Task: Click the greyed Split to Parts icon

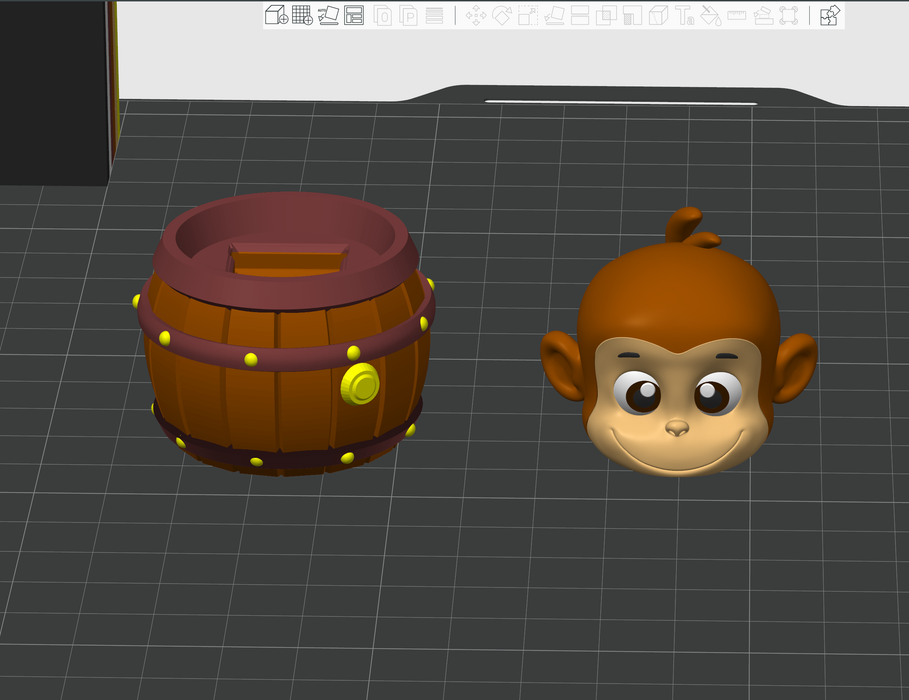Action: (x=409, y=15)
